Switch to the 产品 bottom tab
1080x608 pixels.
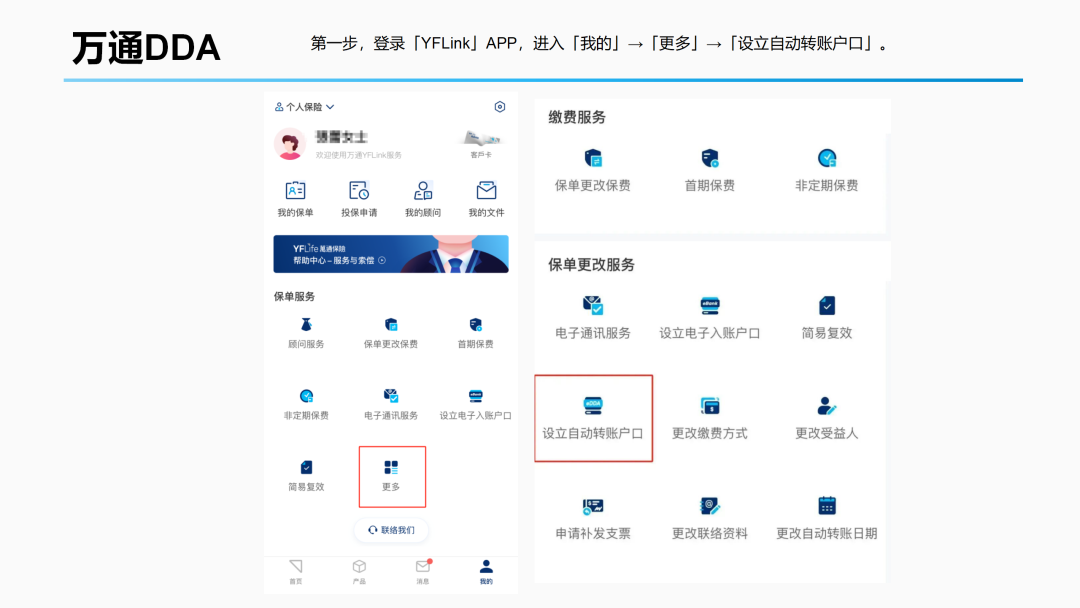tap(359, 572)
